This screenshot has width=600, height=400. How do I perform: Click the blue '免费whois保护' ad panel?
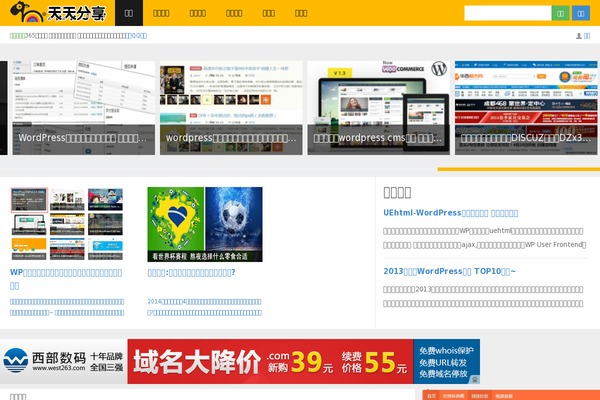[447, 361]
